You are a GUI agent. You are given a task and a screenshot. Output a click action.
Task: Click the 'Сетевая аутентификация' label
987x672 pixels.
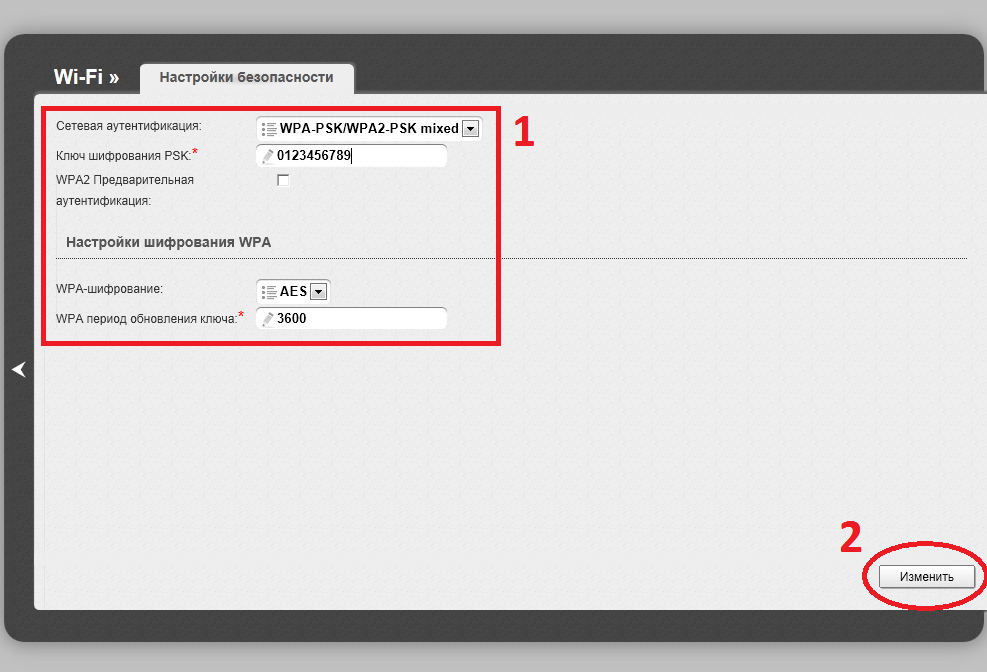(128, 126)
